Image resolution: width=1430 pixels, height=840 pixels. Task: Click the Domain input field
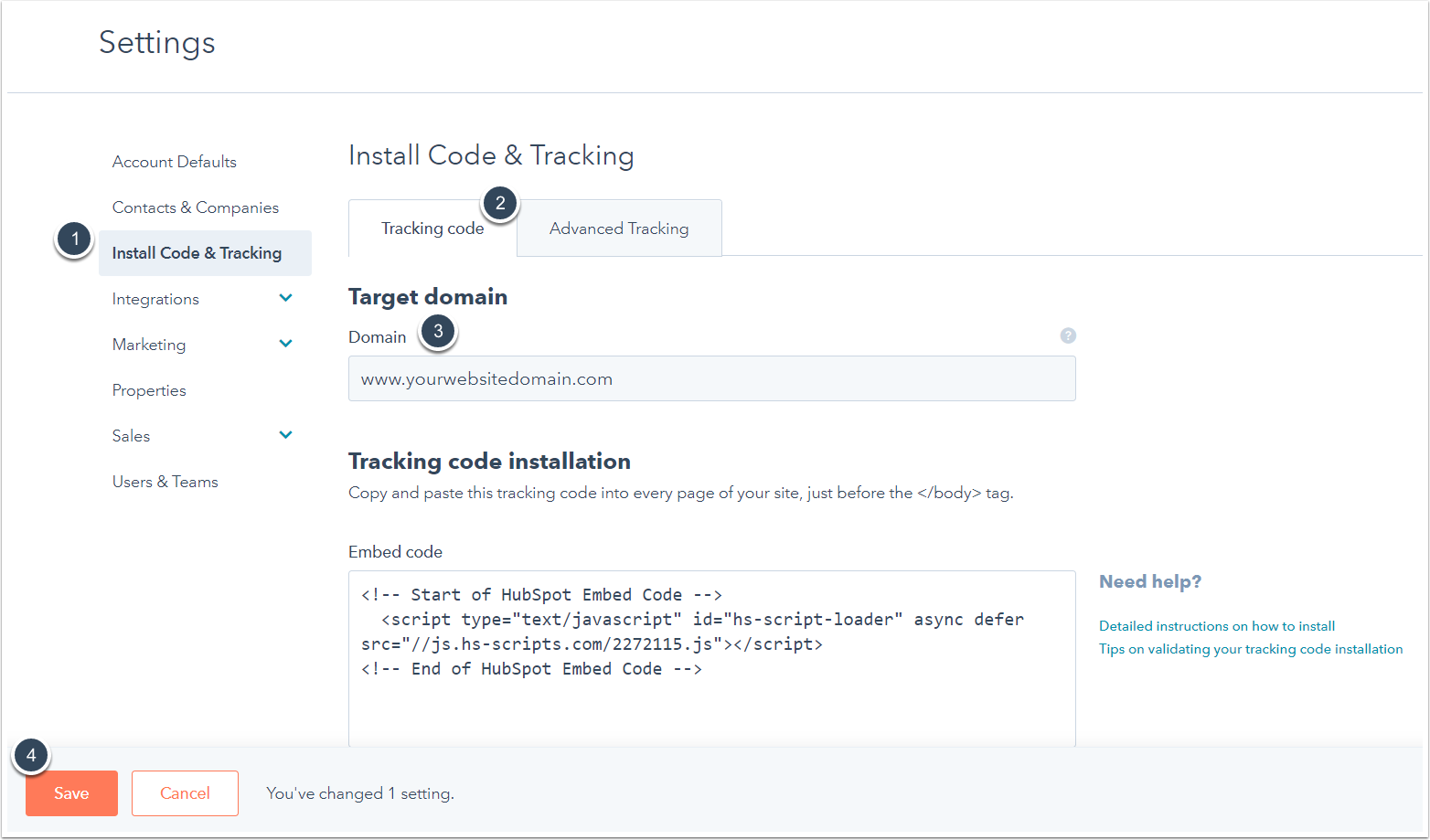click(711, 378)
